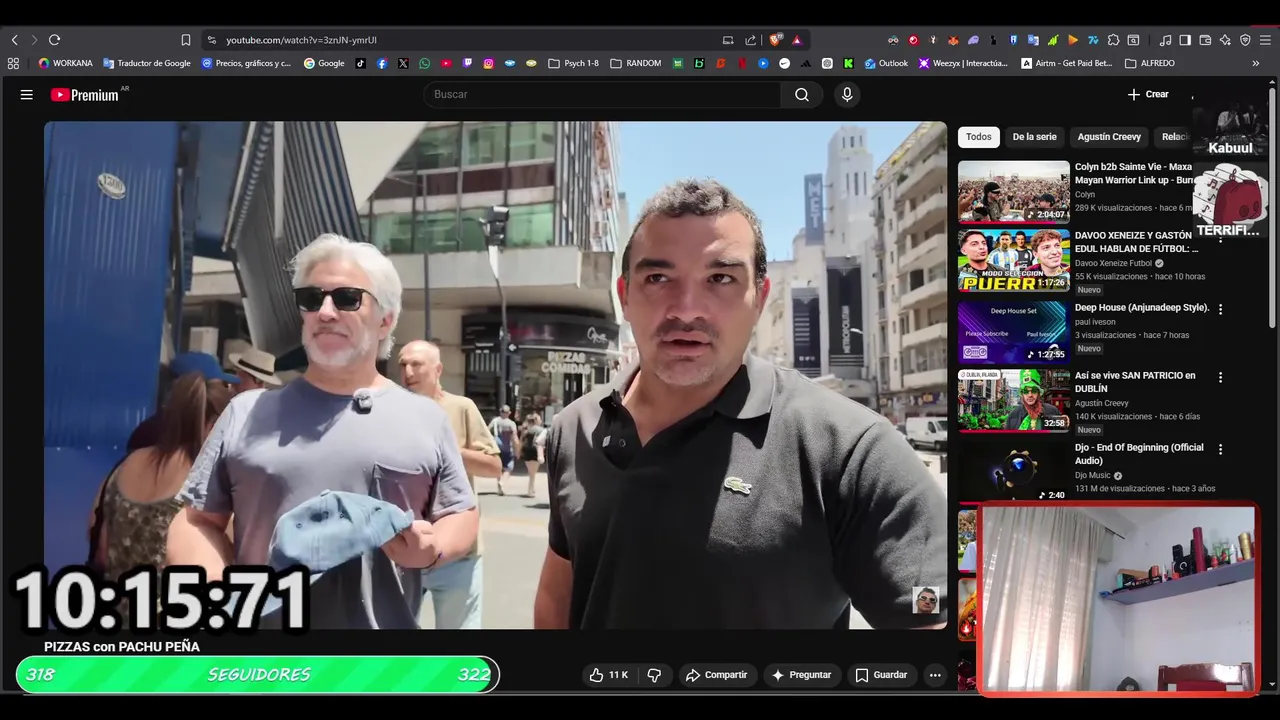Screen dimensions: 1280x720
Task: Open Brave Rewards triangle icon
Action: coord(797,40)
